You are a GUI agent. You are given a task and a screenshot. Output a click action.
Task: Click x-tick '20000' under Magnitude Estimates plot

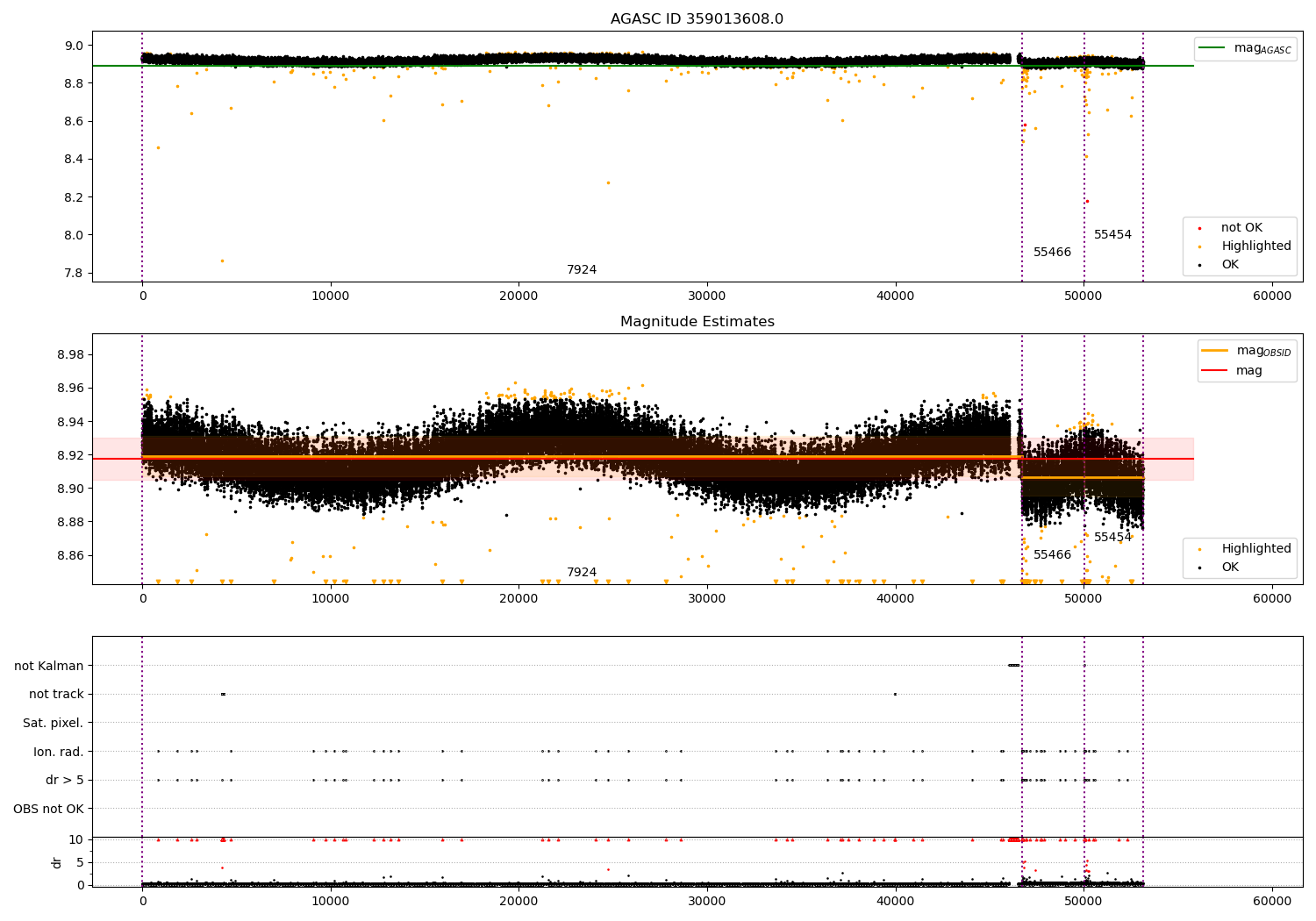tap(519, 599)
